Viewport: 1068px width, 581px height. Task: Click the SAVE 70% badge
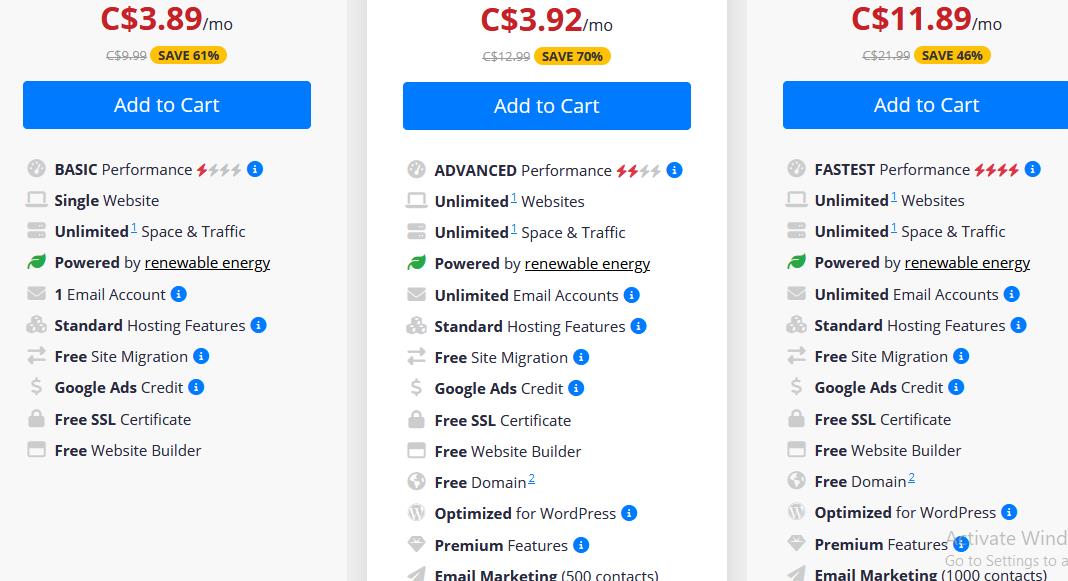click(572, 57)
